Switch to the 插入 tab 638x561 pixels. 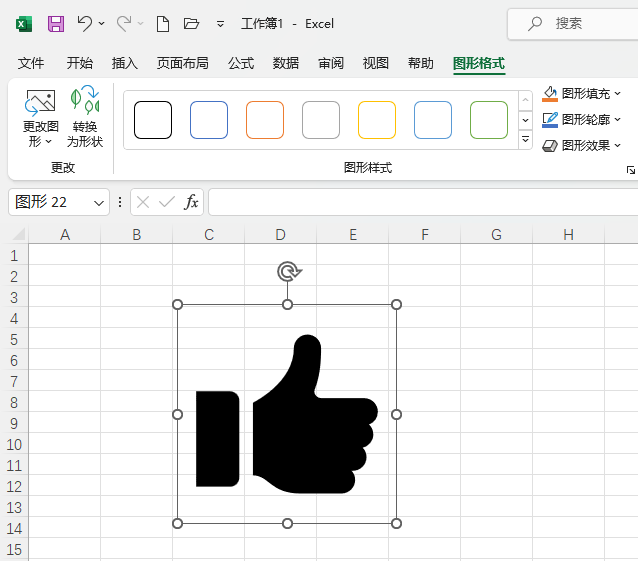[x=125, y=63]
